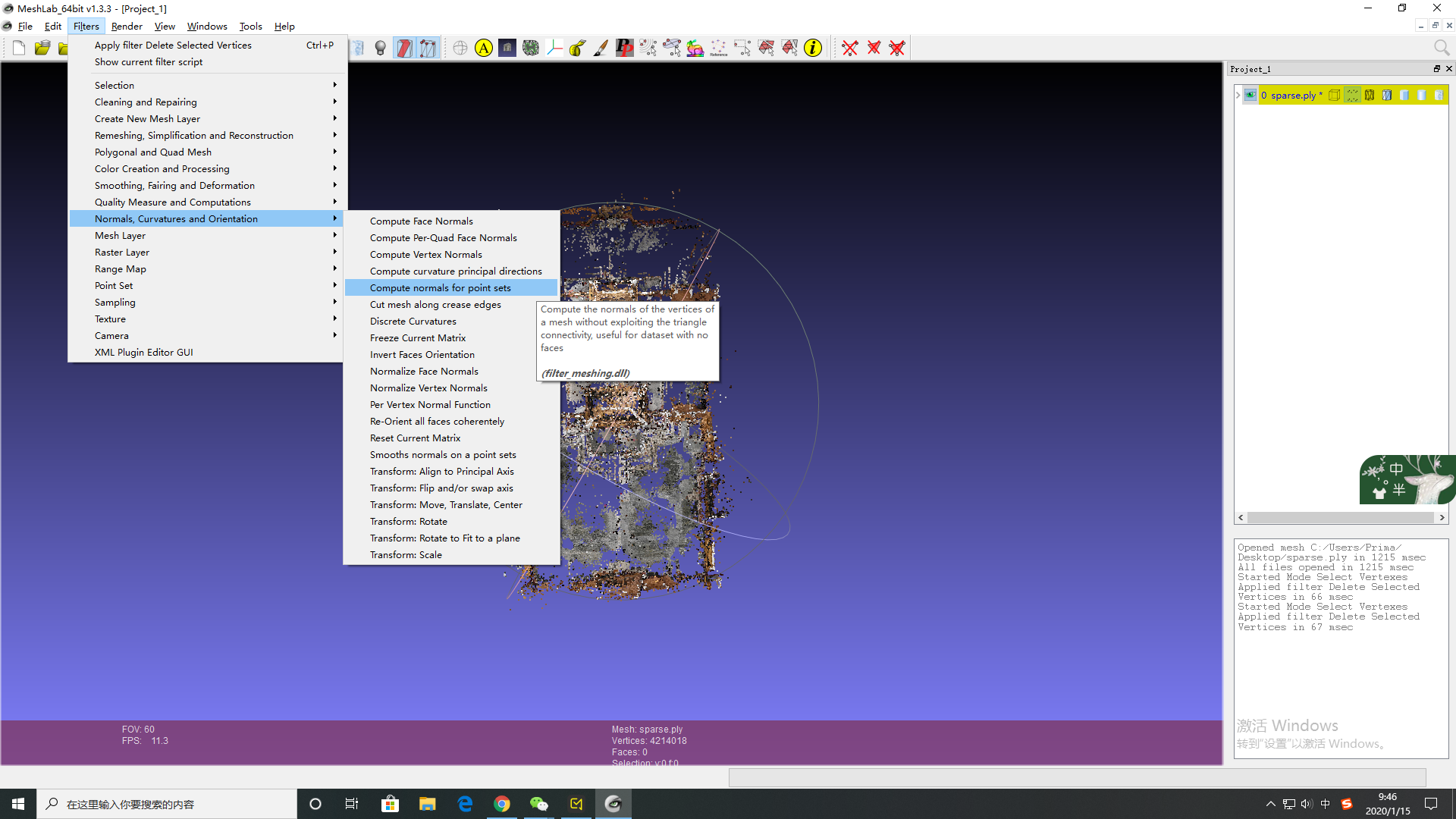
Task: Click the yellow annotation A icon
Action: [484, 49]
